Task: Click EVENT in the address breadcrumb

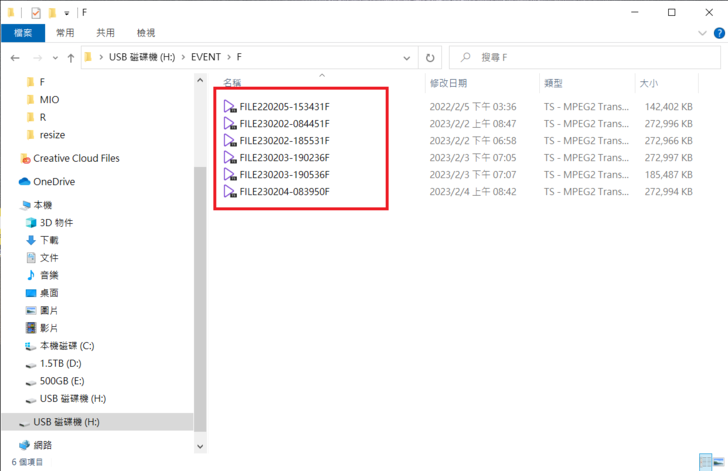Action: coord(205,58)
